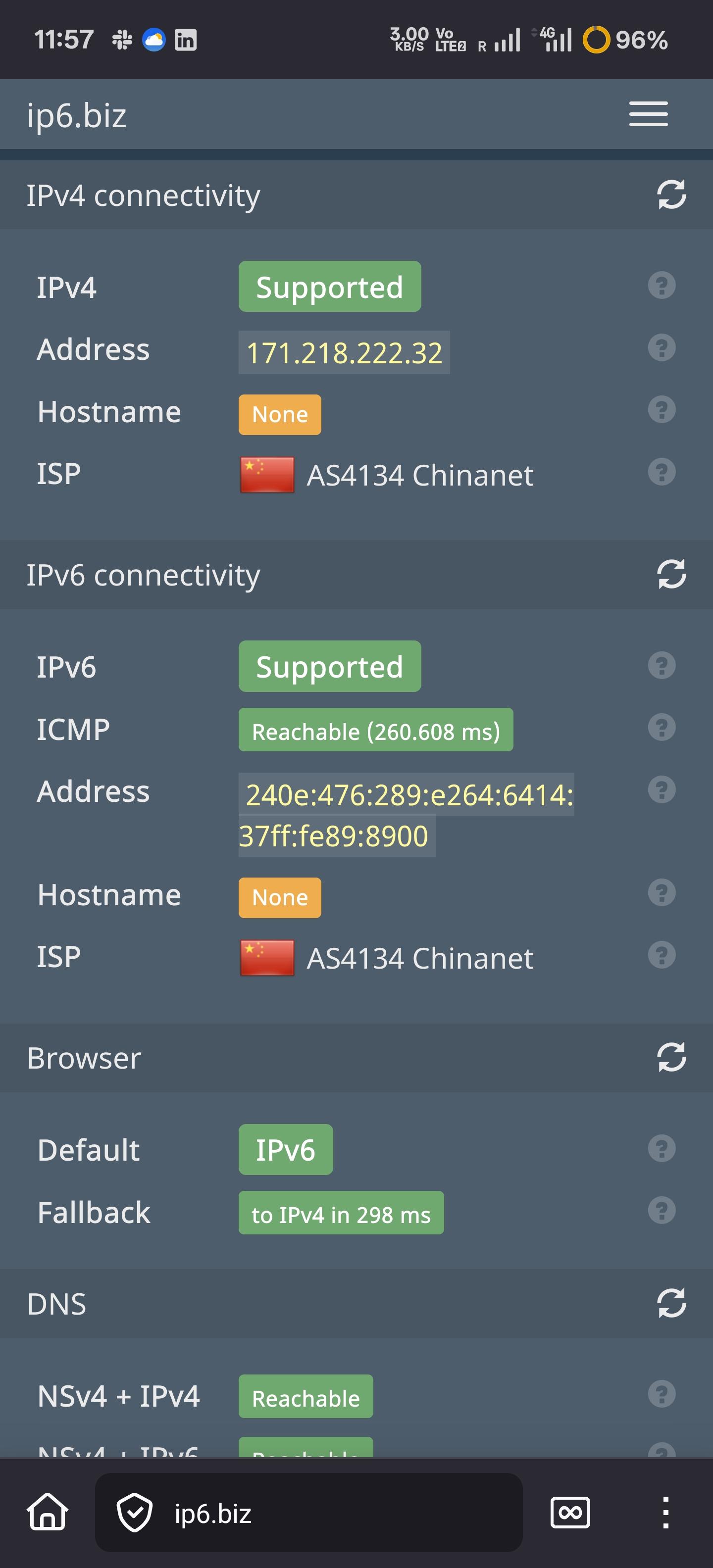Reload the Browser test section

(x=671, y=1057)
